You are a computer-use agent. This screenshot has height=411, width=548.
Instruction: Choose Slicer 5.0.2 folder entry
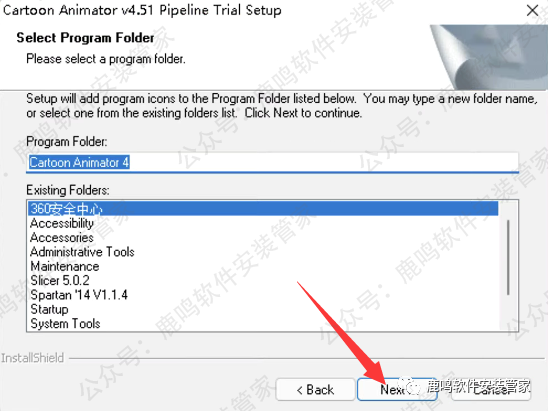60,281
